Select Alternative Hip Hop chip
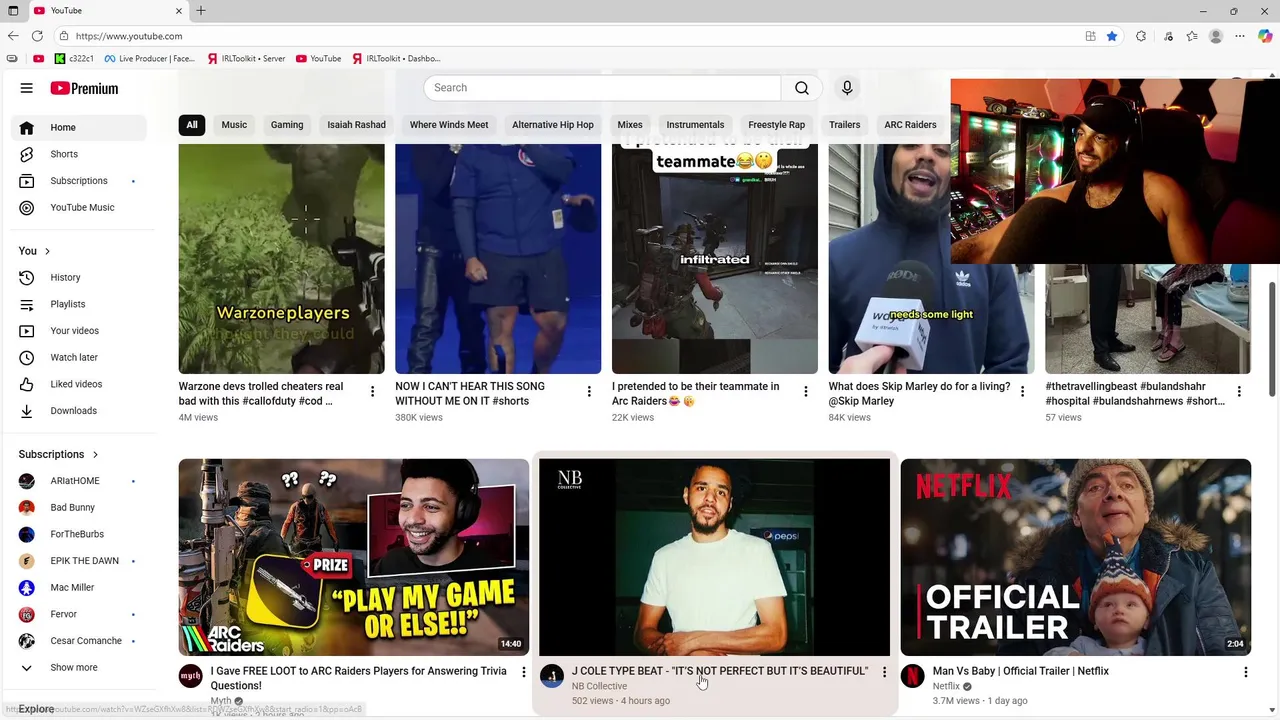The height and width of the screenshot is (720, 1280). (x=553, y=125)
